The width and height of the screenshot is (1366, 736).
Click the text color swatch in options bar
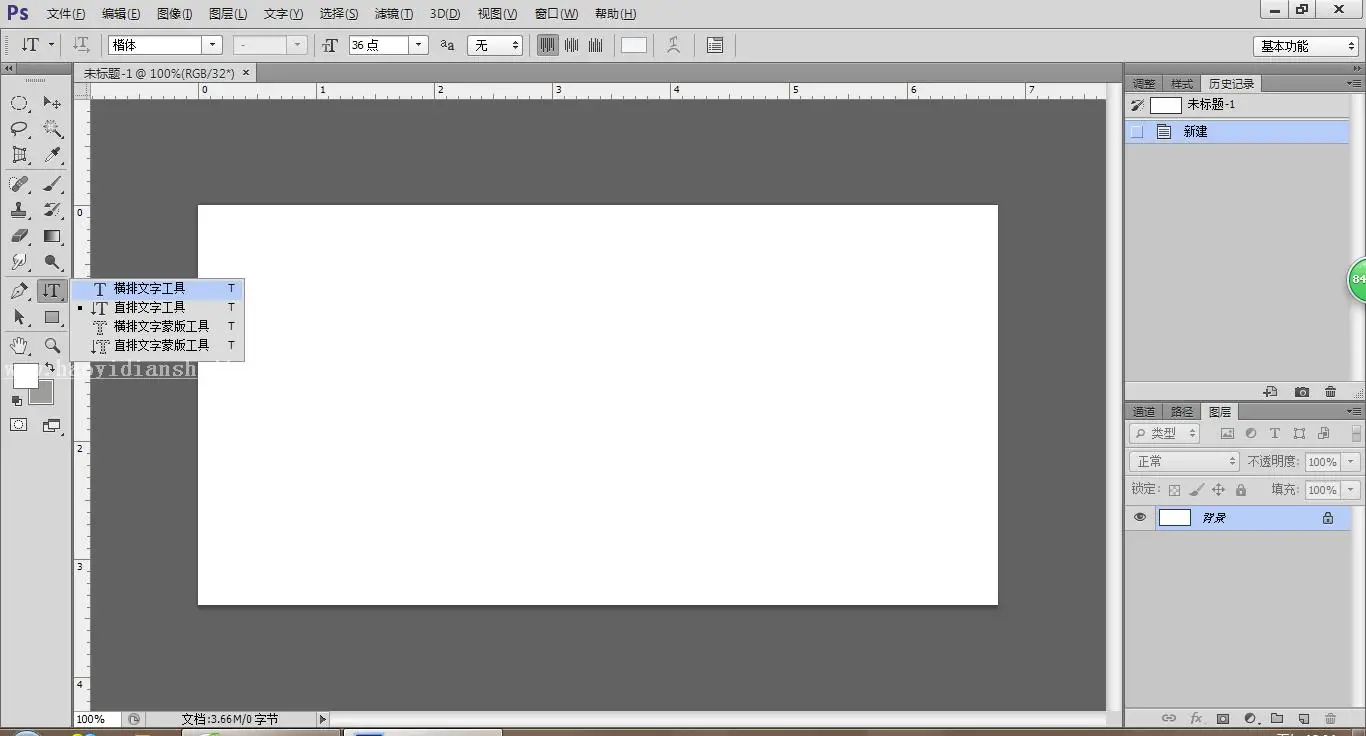(634, 45)
